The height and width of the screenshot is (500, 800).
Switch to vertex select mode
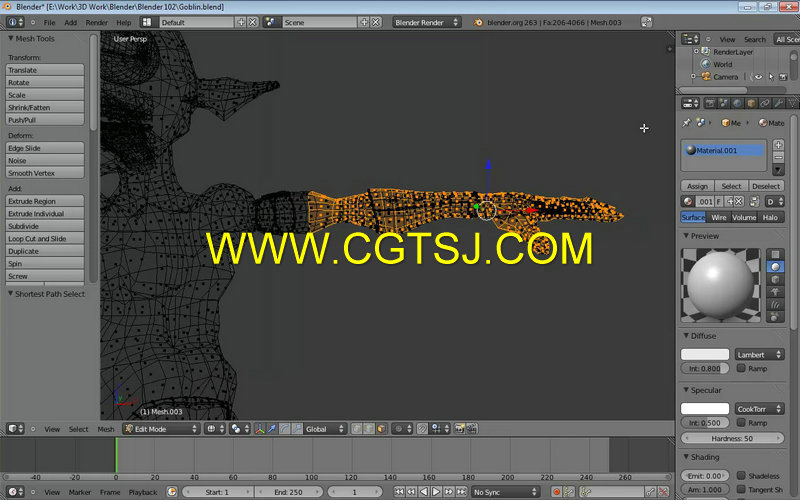tap(357, 429)
